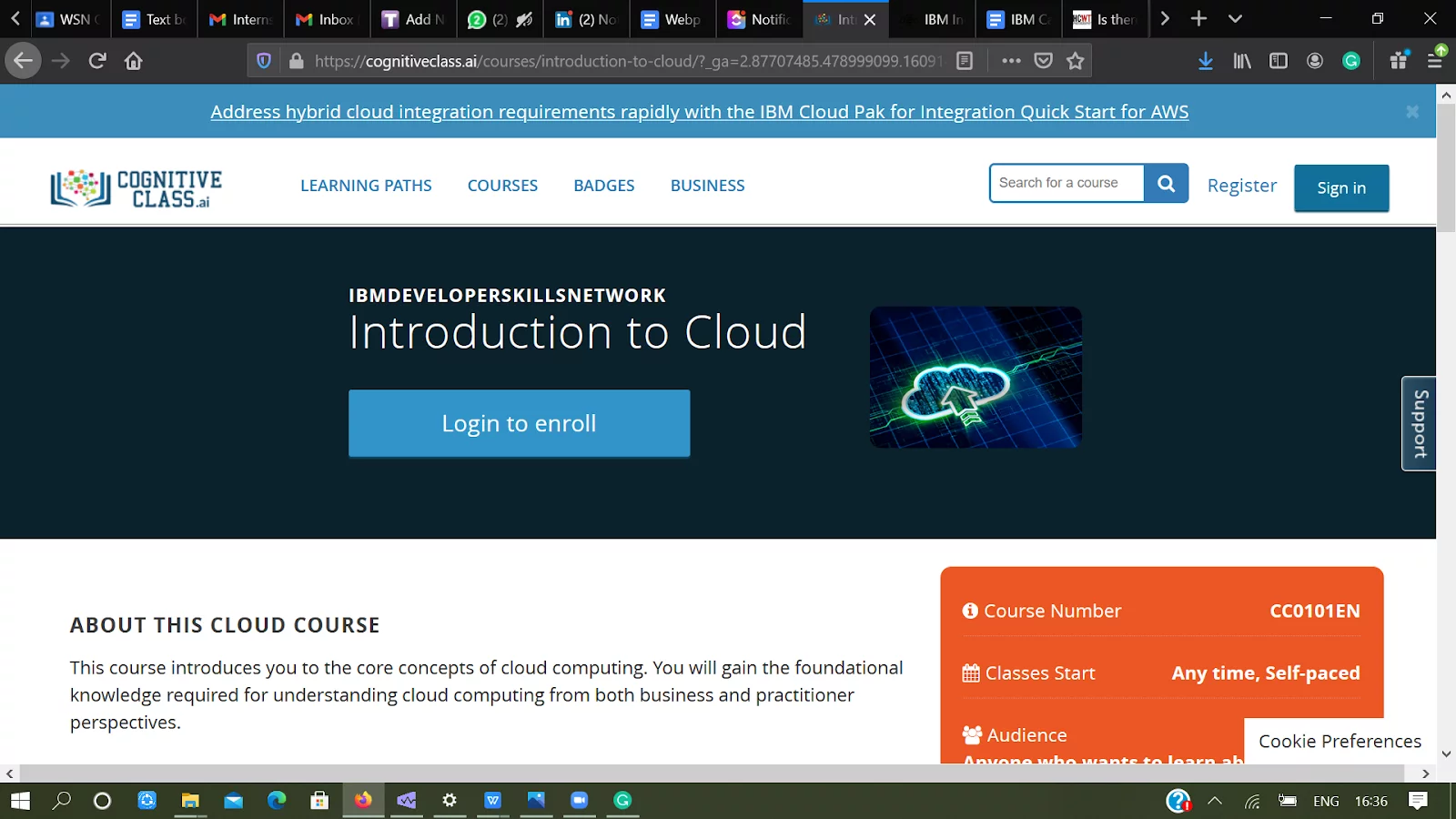Open the 16:36 clock in the tray
This screenshot has width=1456, height=819.
(1371, 801)
